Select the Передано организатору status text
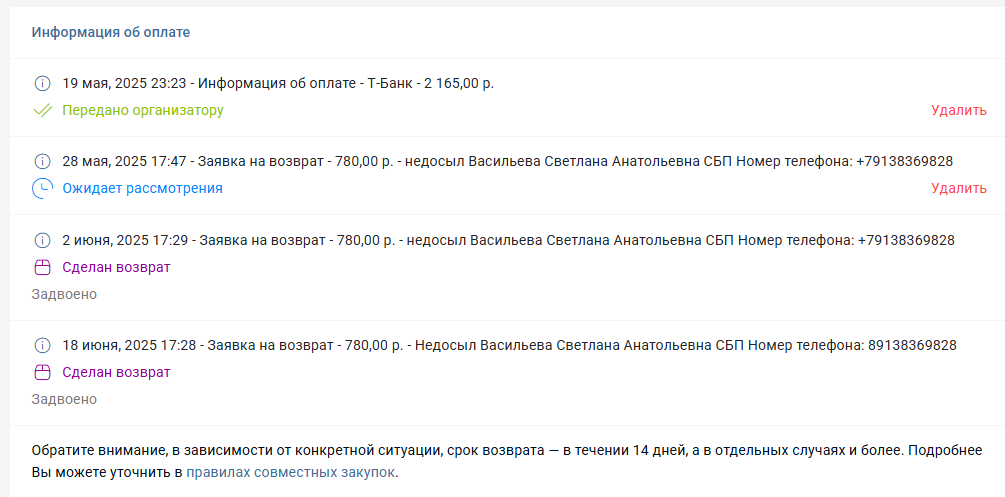 [143, 110]
